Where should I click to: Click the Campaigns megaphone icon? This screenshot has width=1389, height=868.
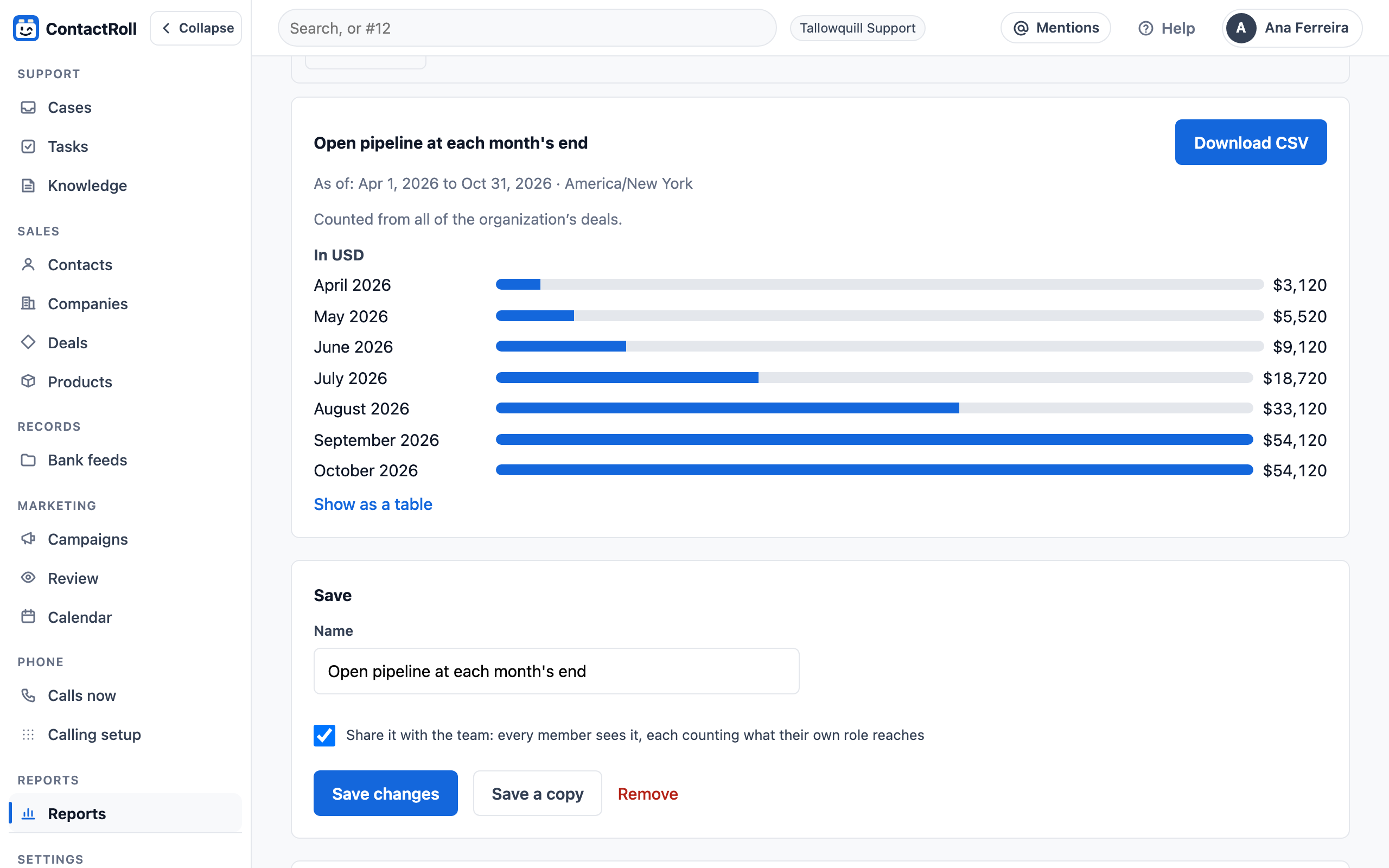click(x=28, y=539)
